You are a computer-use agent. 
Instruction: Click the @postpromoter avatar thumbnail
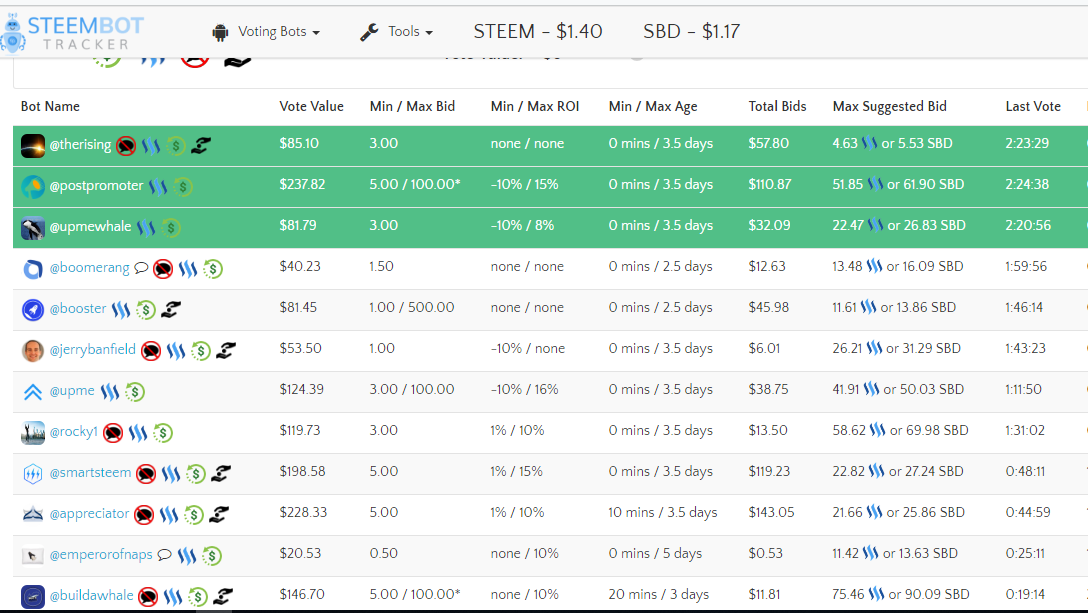[33, 187]
